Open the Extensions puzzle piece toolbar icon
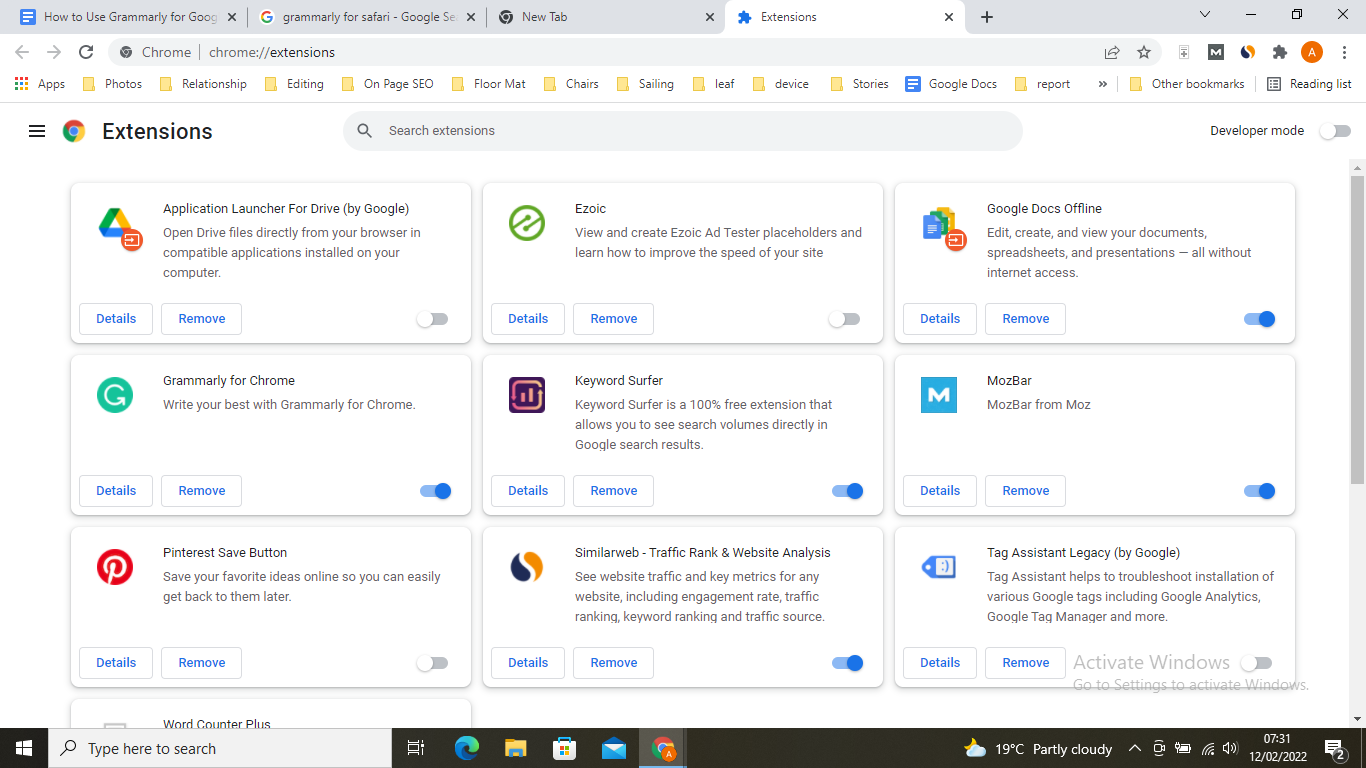Image resolution: width=1366 pixels, height=768 pixels. tap(1280, 52)
